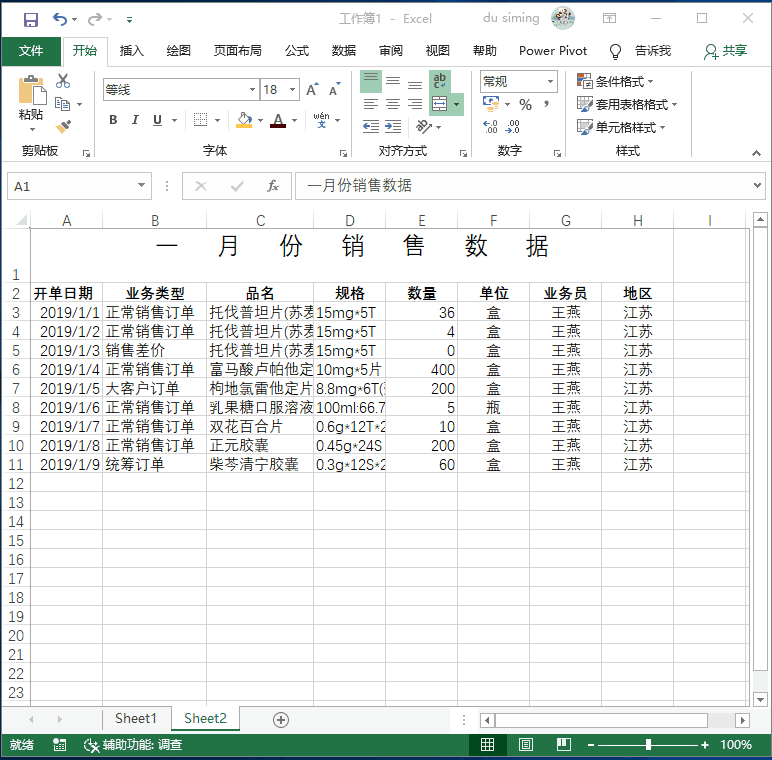Screen dimensions: 772x760
Task: Expand the formula bar
Action: tap(757, 185)
